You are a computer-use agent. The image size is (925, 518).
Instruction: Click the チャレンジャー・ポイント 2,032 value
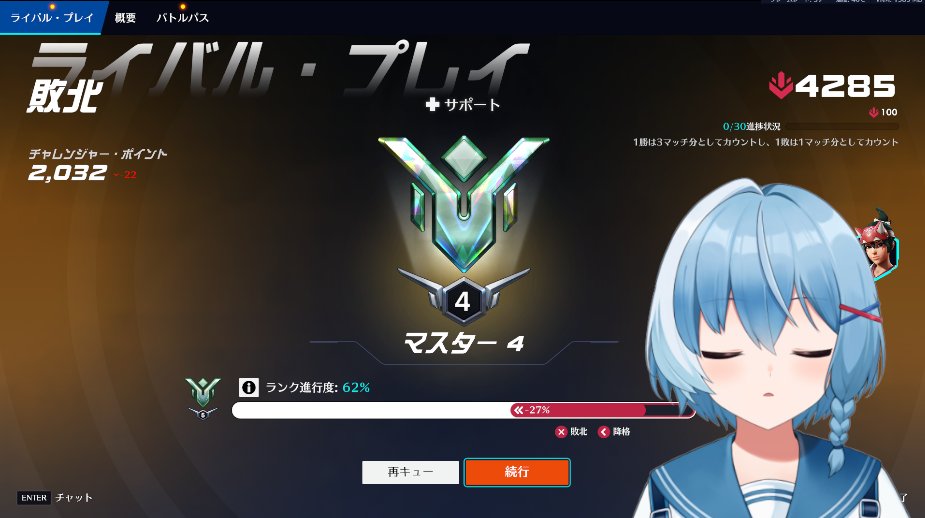[x=67, y=173]
